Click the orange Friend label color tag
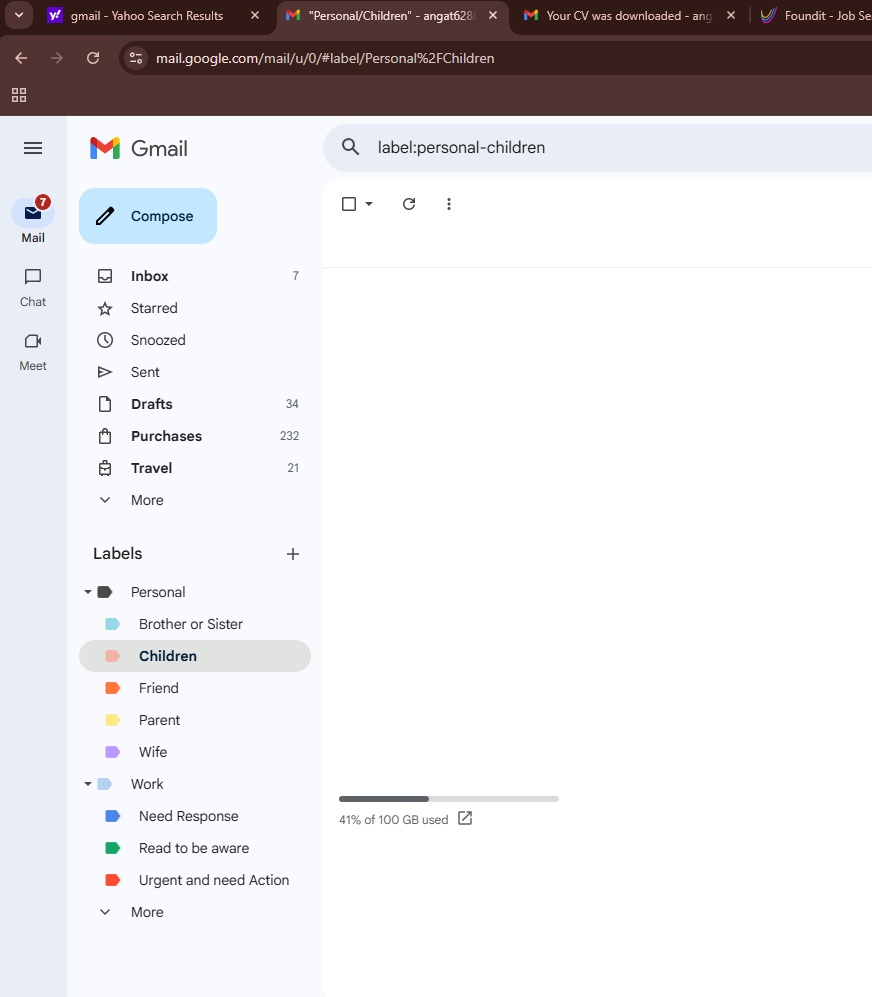This screenshot has height=997, width=872. pos(113,688)
